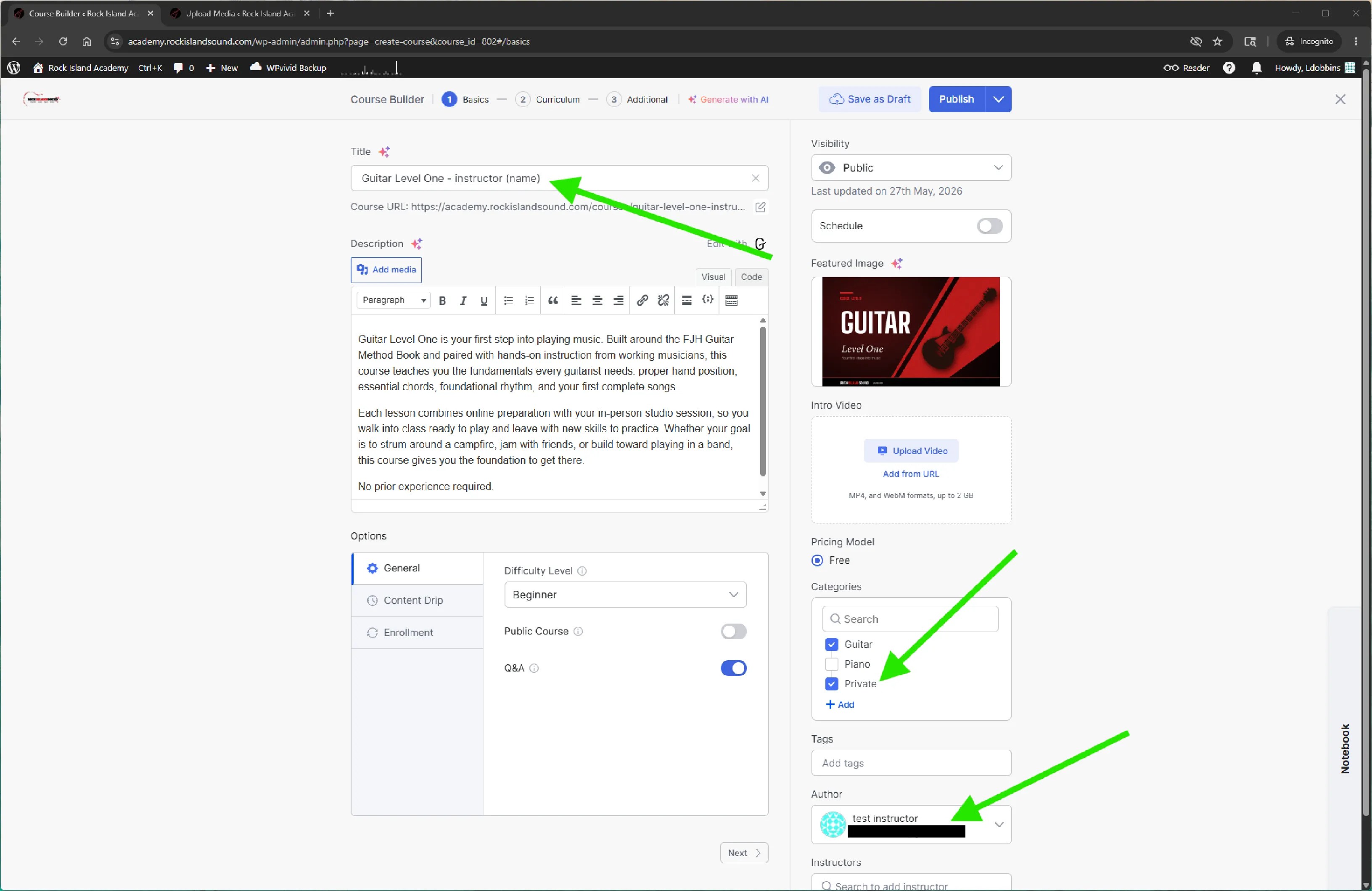1372x891 pixels.
Task: Uncheck the Private category
Action: [831, 684]
